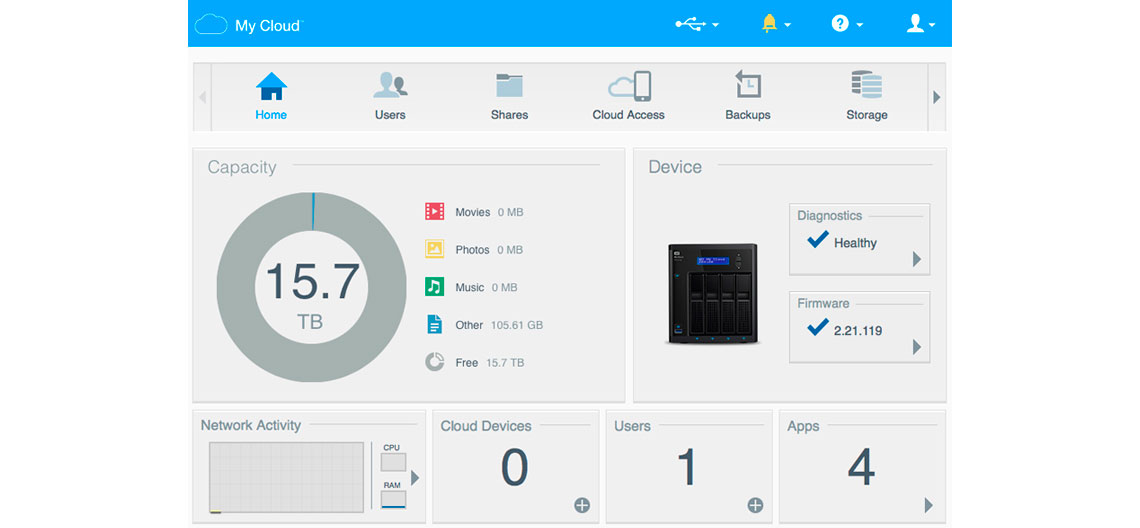This screenshot has width=1140, height=528.
Task: Click the Network Activity graph
Action: 286,477
